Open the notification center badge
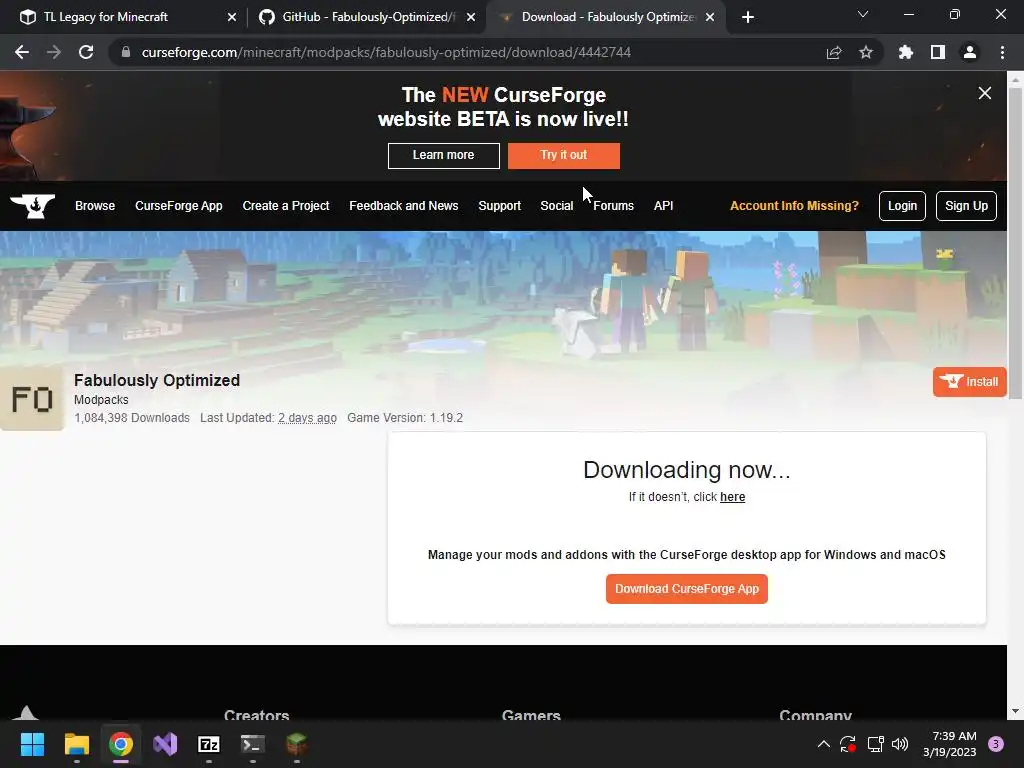Screen dimensions: 1024x768 (x=996, y=744)
